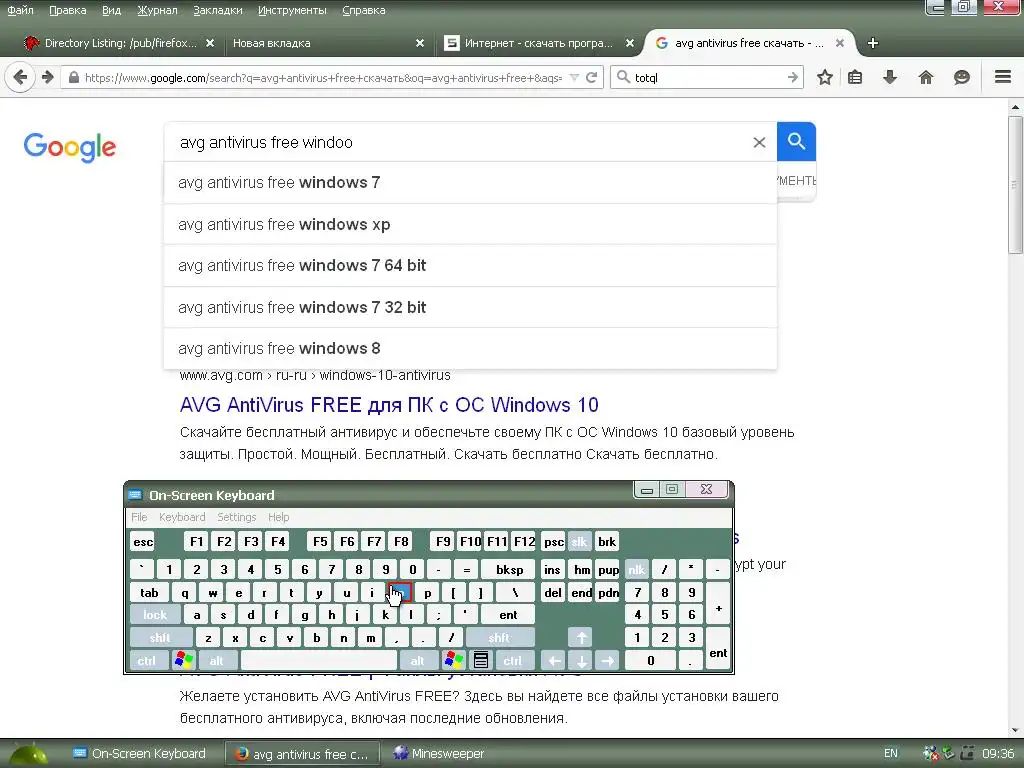Click the Firefox back arrow button

[x=20, y=77]
